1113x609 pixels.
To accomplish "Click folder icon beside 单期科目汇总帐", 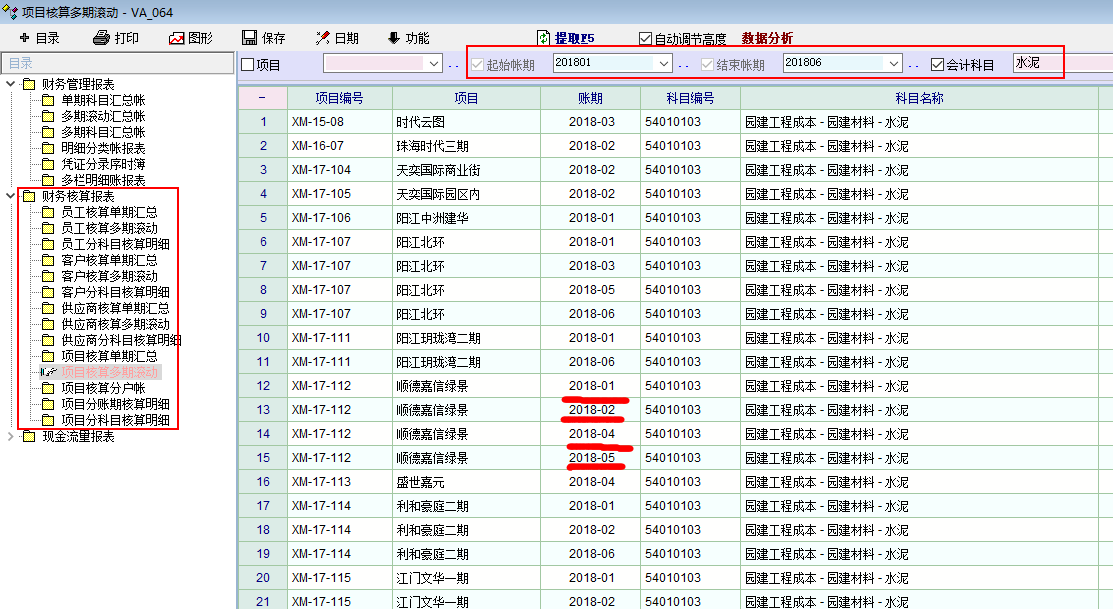I will point(48,100).
